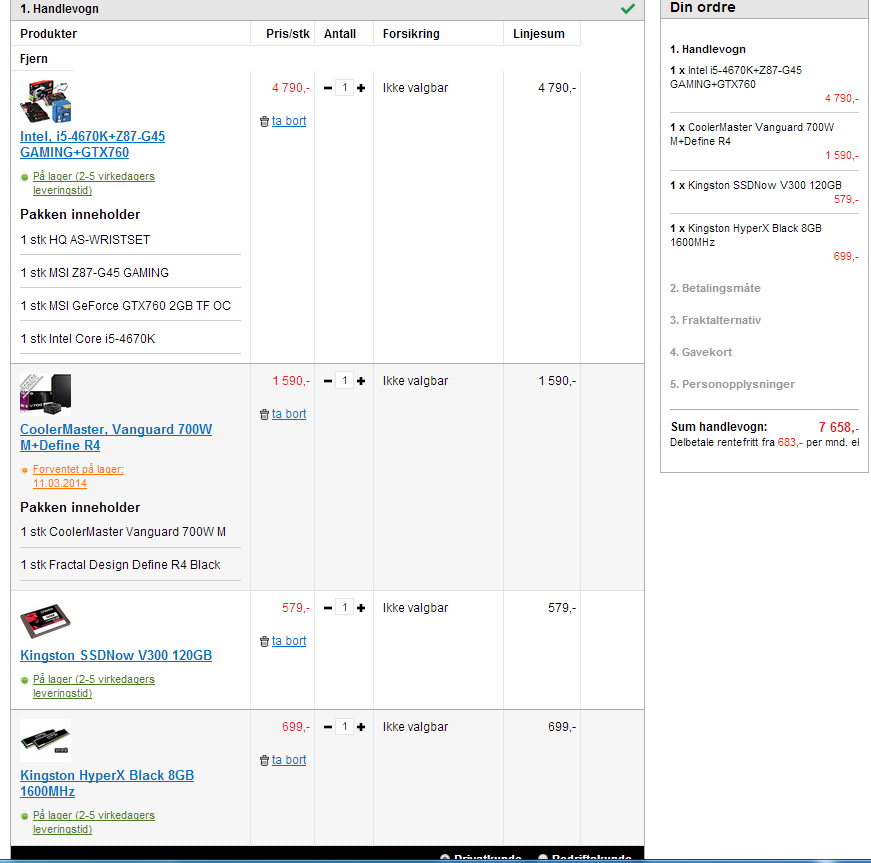Open 'Forventet på lager: 11.03.2014' link
Viewport: 871px width, 863px height.
[x=78, y=476]
